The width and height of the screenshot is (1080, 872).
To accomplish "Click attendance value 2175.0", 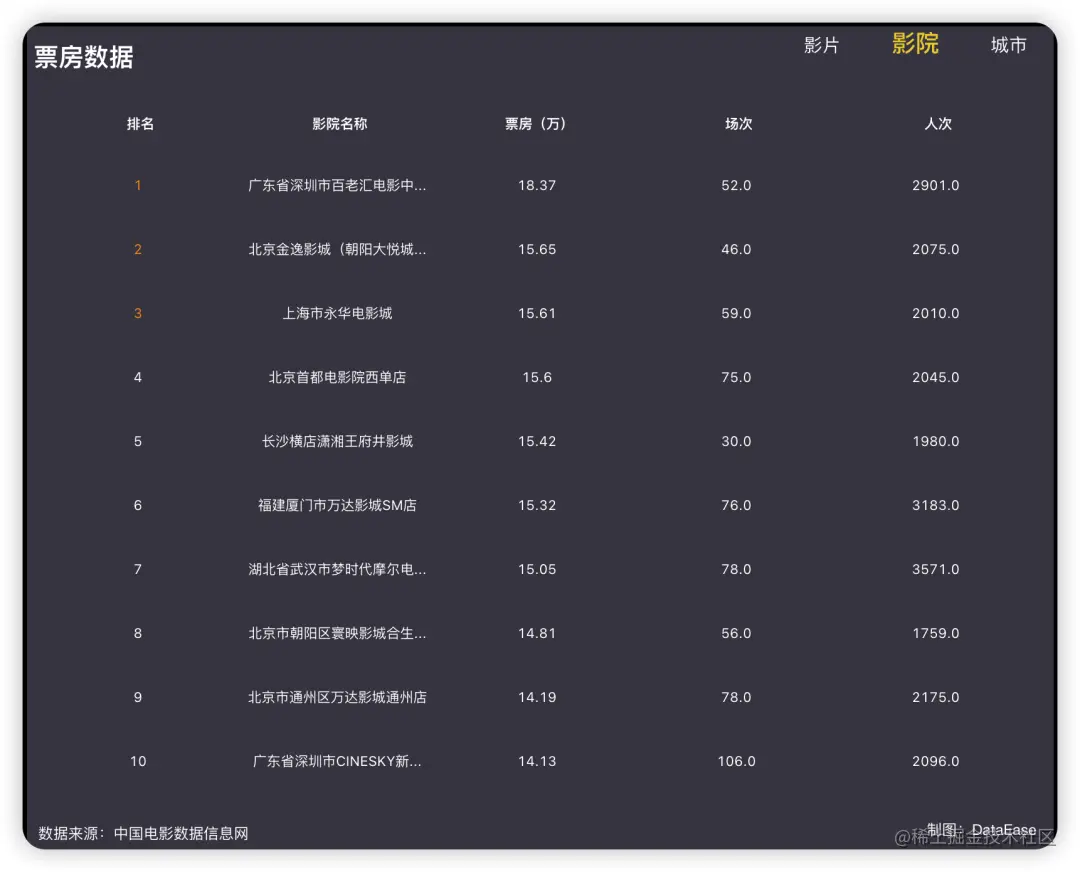I will [935, 698].
